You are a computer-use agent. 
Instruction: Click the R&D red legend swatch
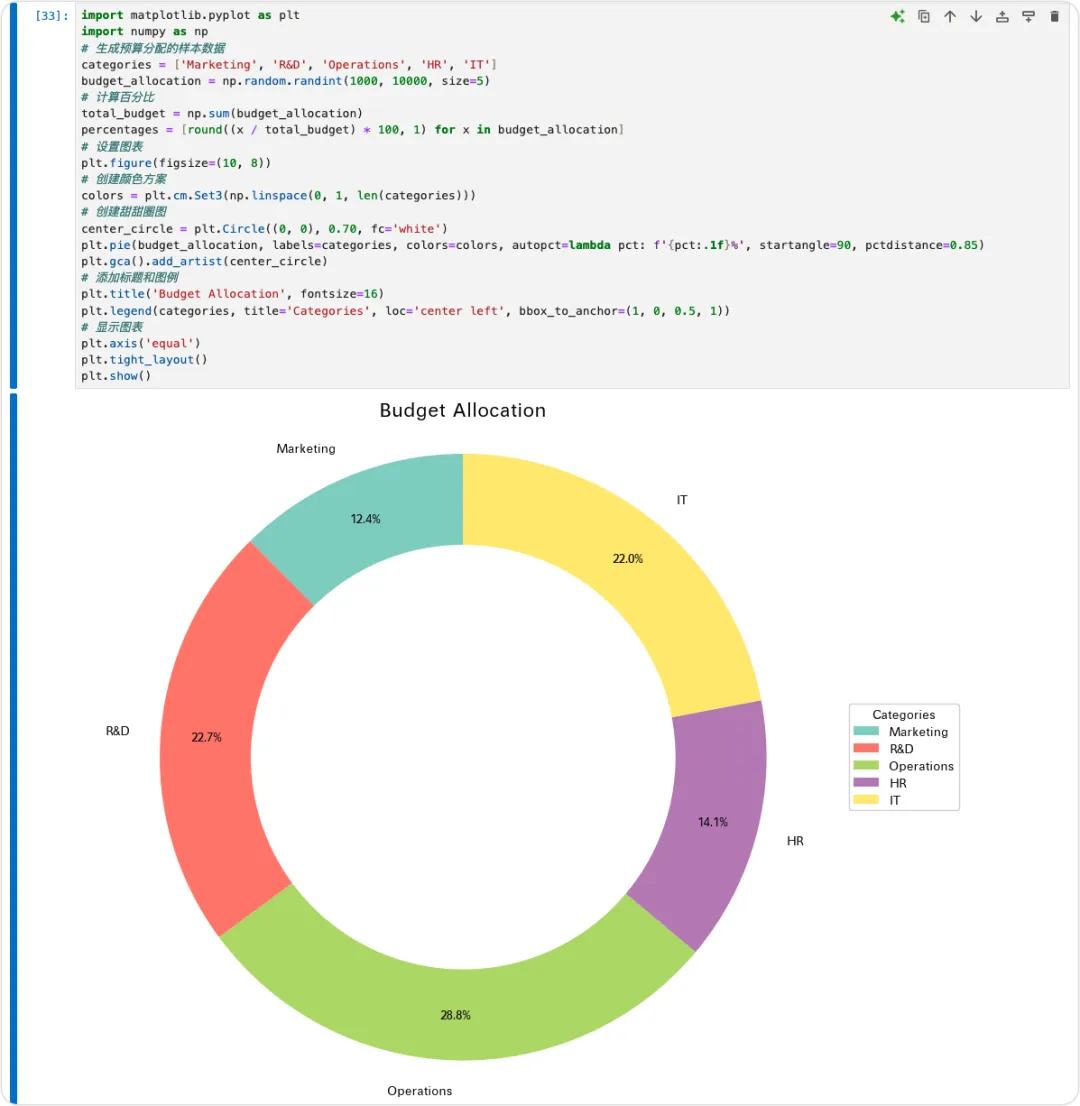click(866, 748)
